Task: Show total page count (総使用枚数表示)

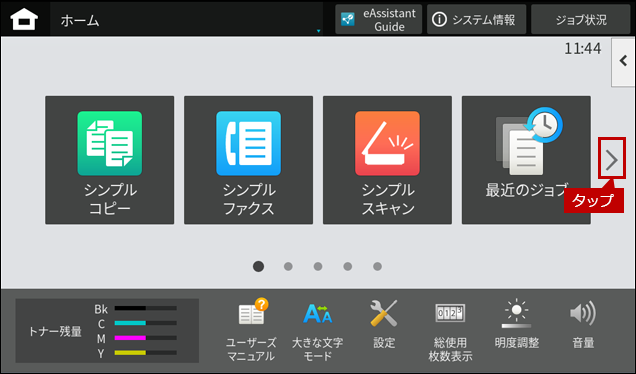Action: (x=450, y=331)
